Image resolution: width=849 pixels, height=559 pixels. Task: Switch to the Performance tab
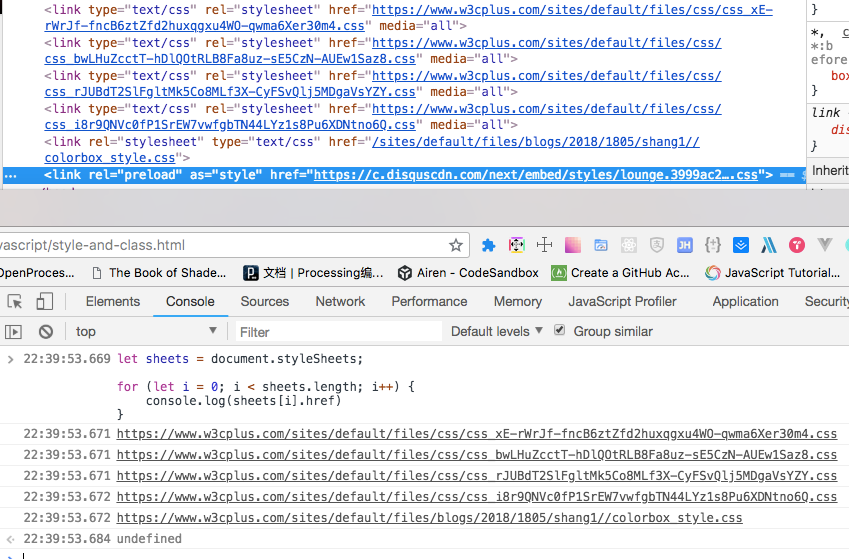429,302
